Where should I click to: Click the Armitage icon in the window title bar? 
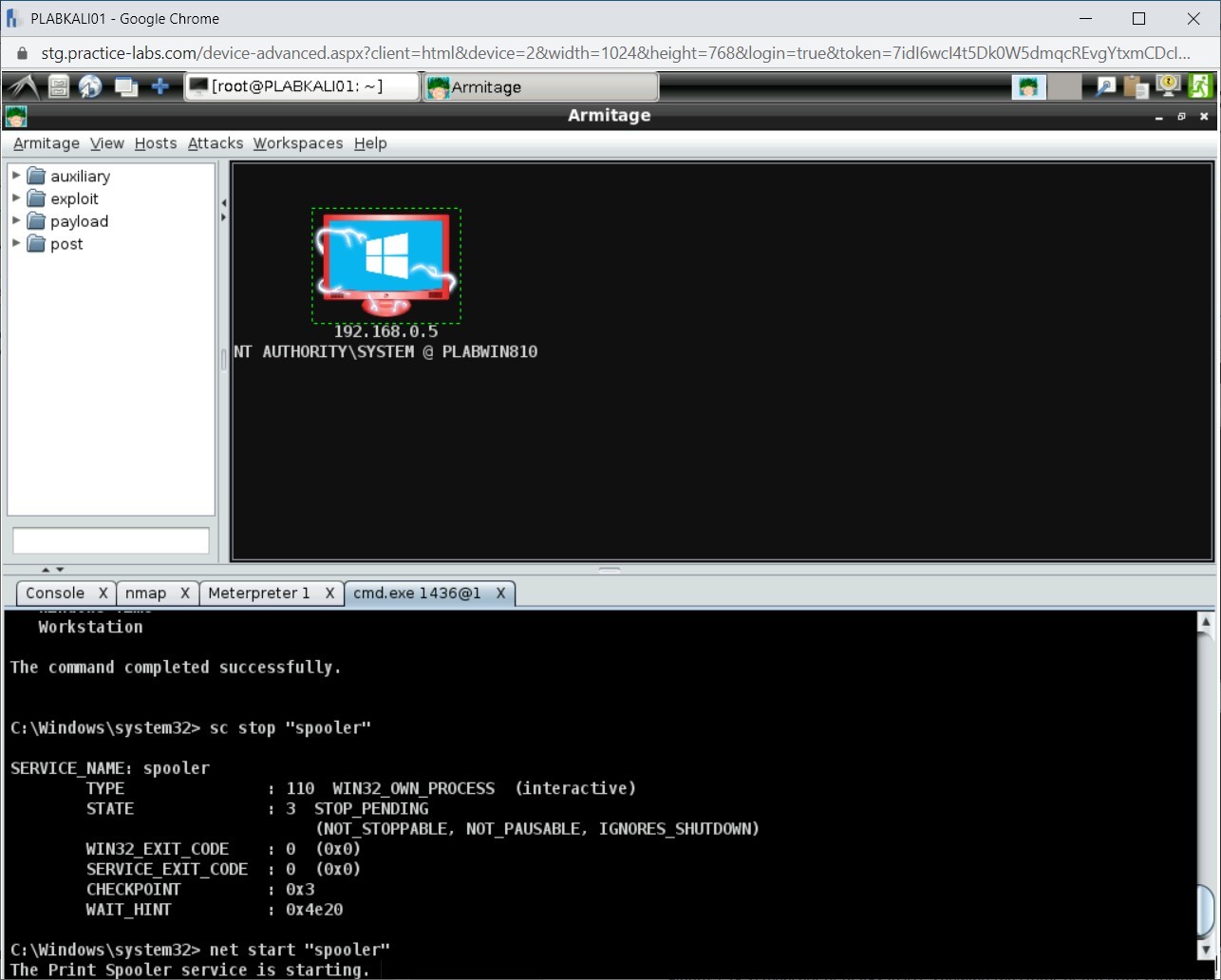coord(15,115)
